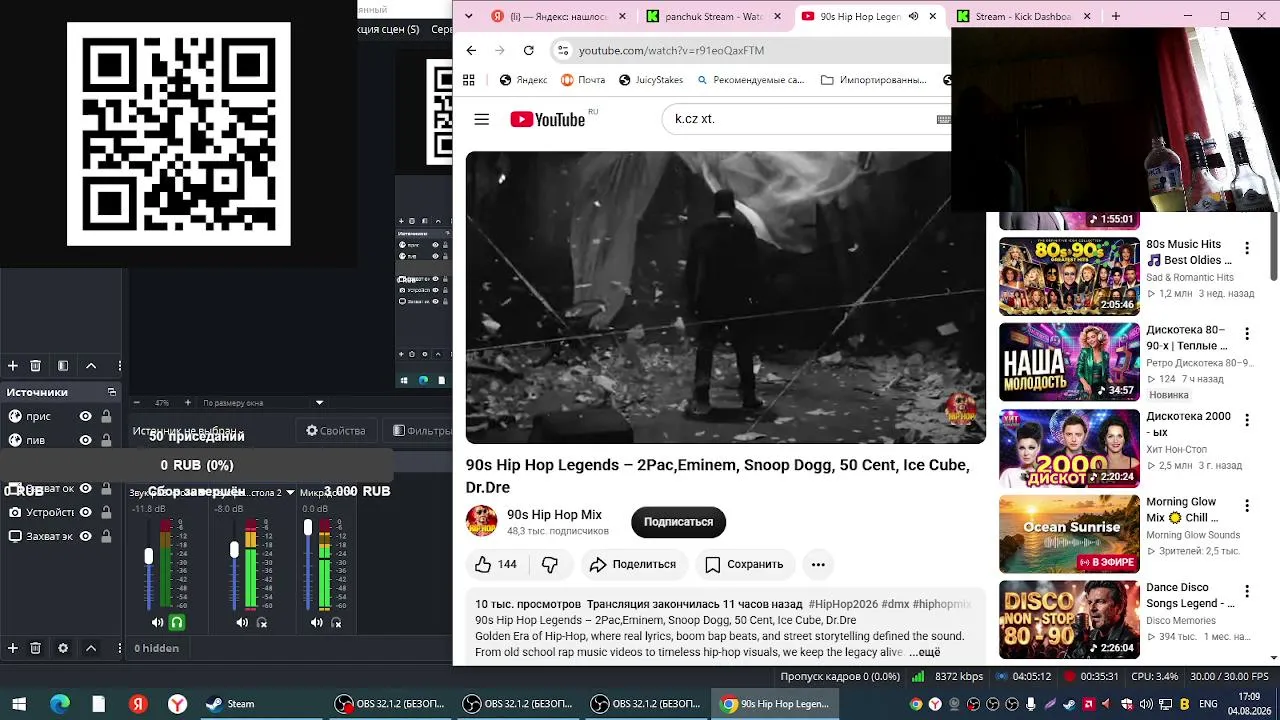This screenshot has height=720, width=1280.
Task: Lock the 'прис' source
Action: tap(106, 416)
